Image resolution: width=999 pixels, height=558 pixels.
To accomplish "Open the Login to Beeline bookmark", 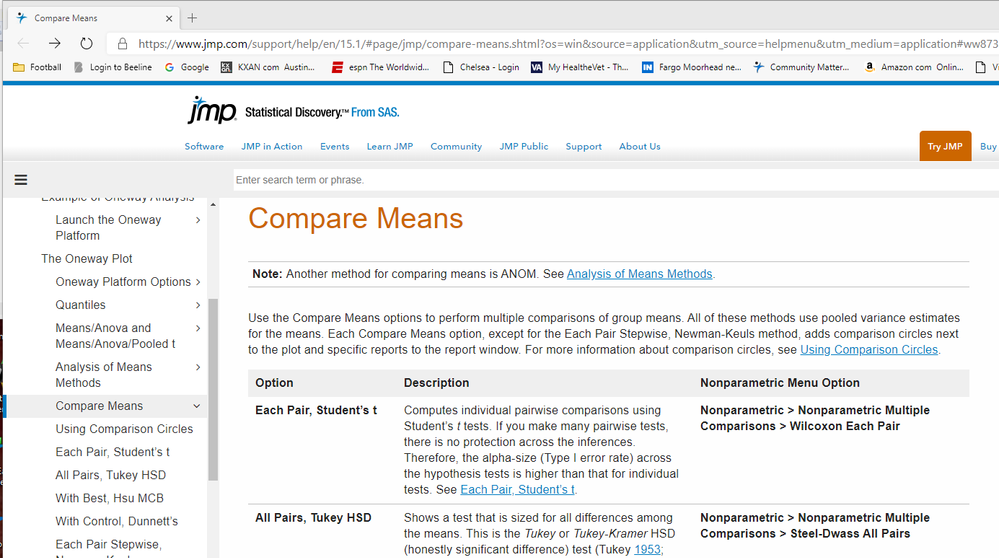I will pyautogui.click(x=113, y=67).
